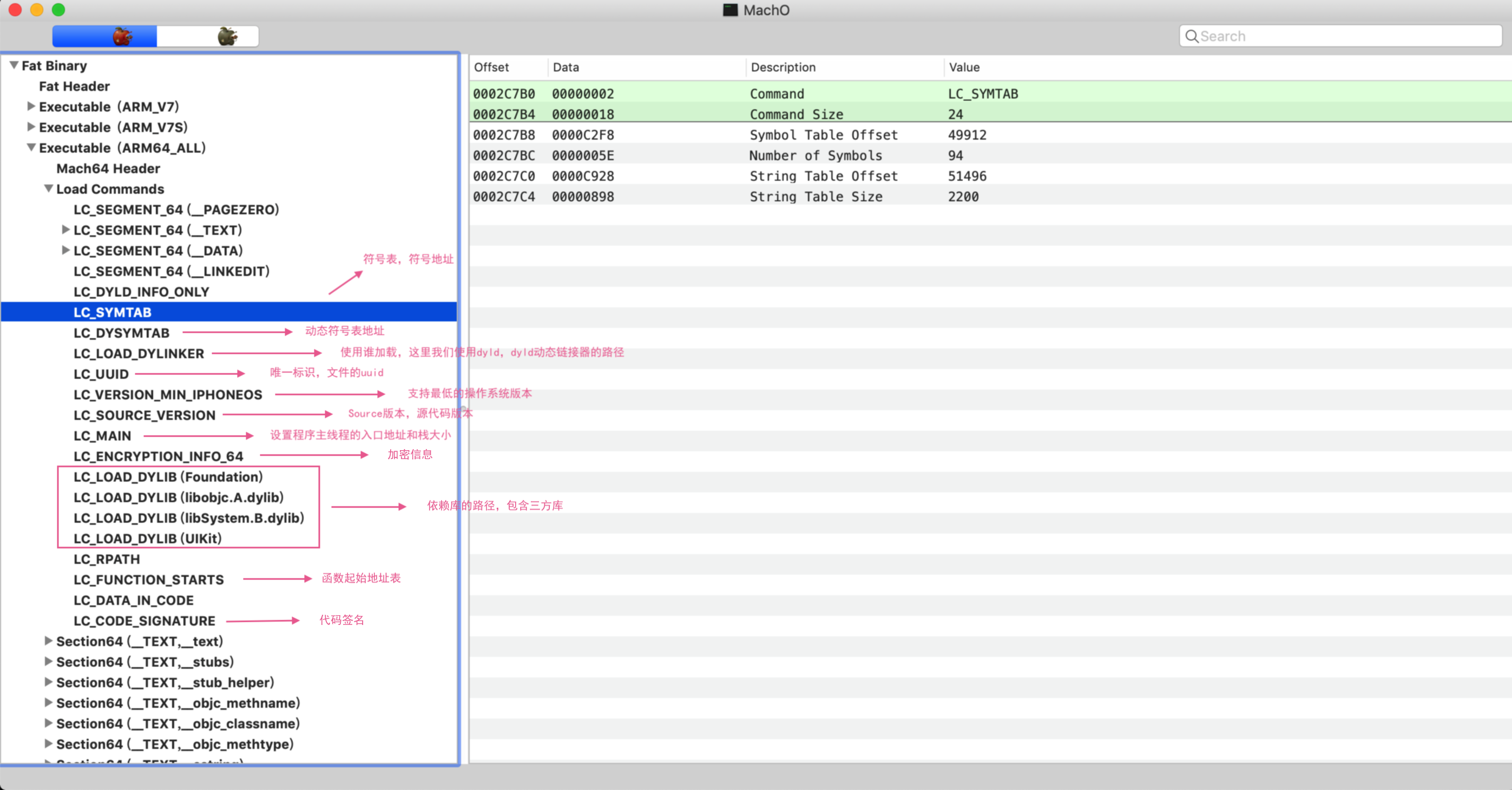Click the green apple toolbar icon
Image resolution: width=1512 pixels, height=790 pixels.
(x=227, y=36)
